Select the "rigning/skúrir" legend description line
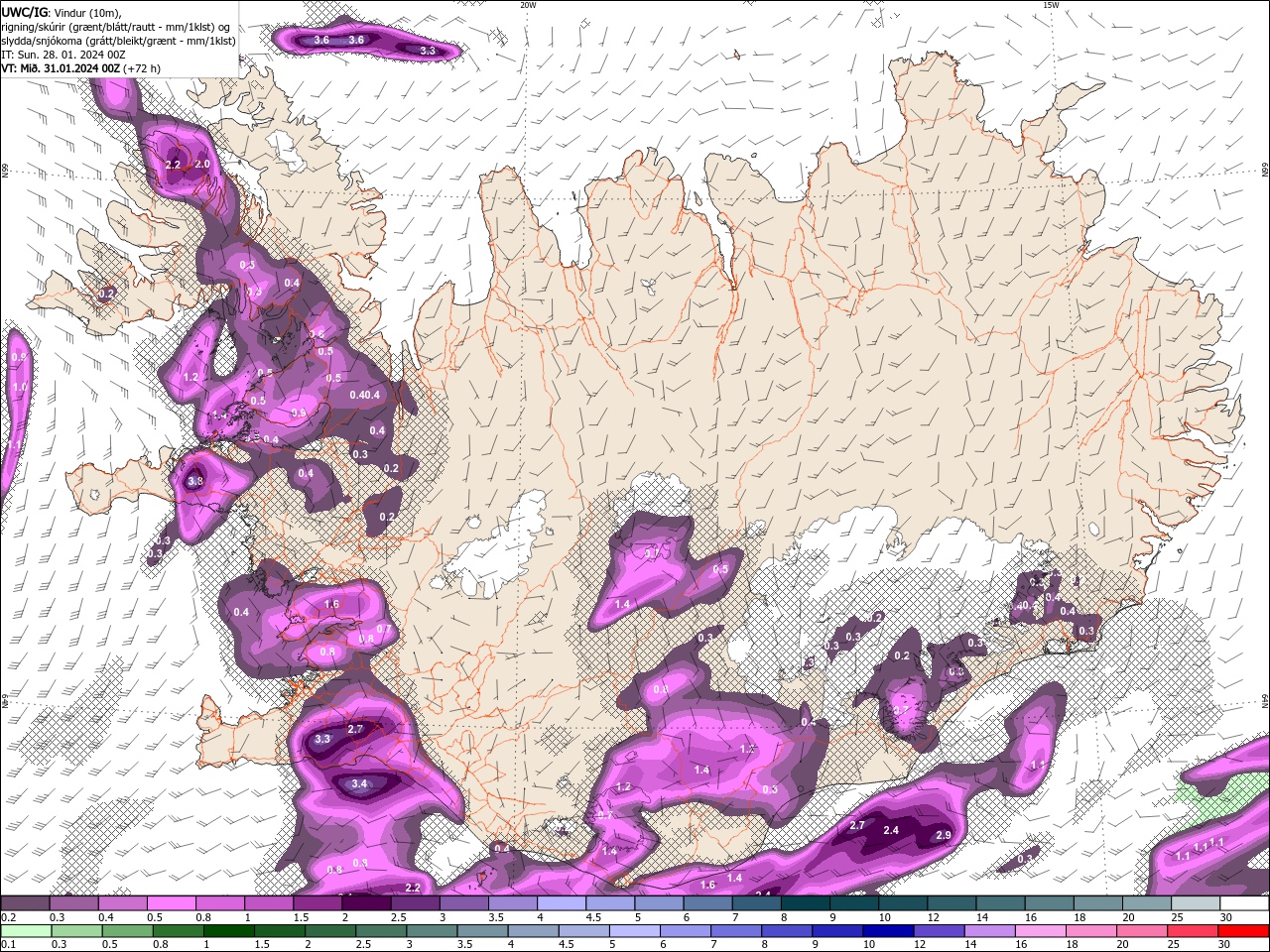The width and height of the screenshot is (1270, 952). [117, 27]
